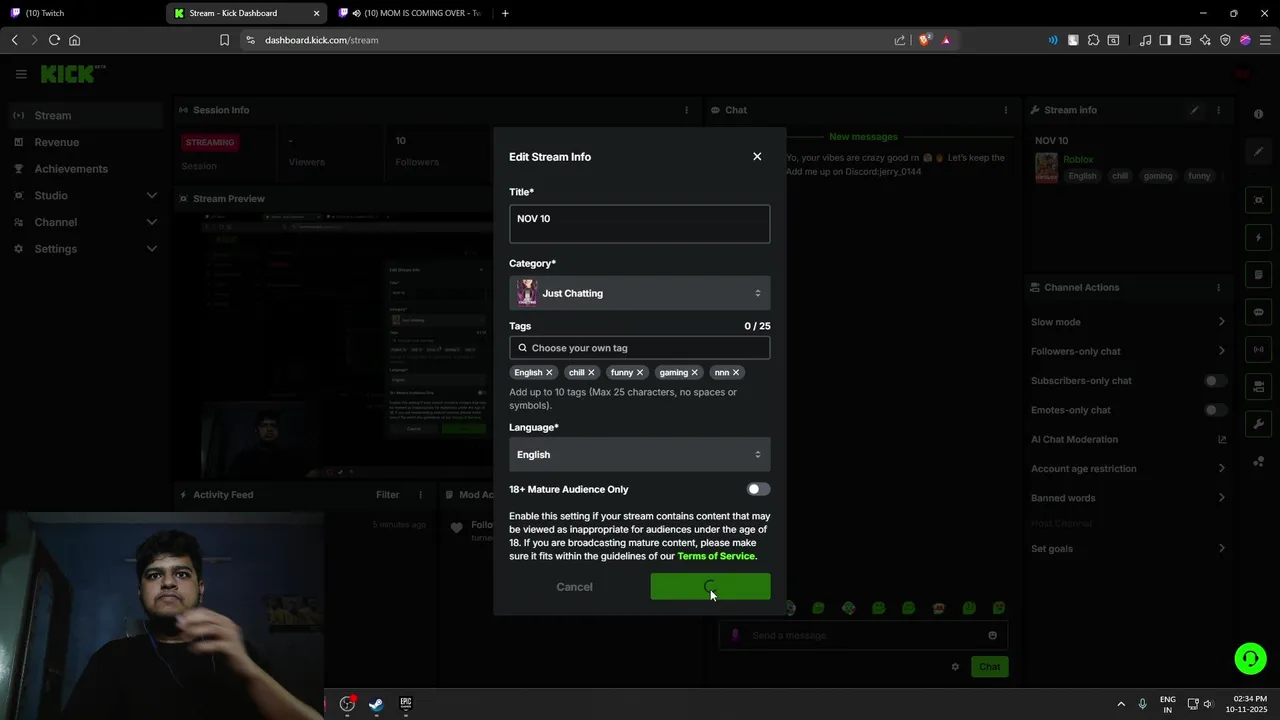
Task: Click the tag search magnifier icon
Action: [x=522, y=348]
